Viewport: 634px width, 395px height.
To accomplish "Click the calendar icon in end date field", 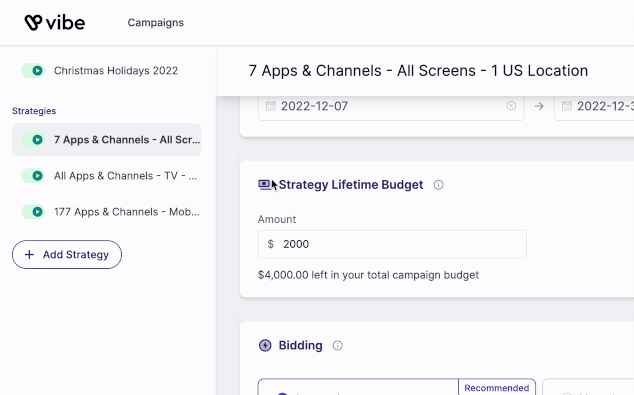I will click(567, 106).
